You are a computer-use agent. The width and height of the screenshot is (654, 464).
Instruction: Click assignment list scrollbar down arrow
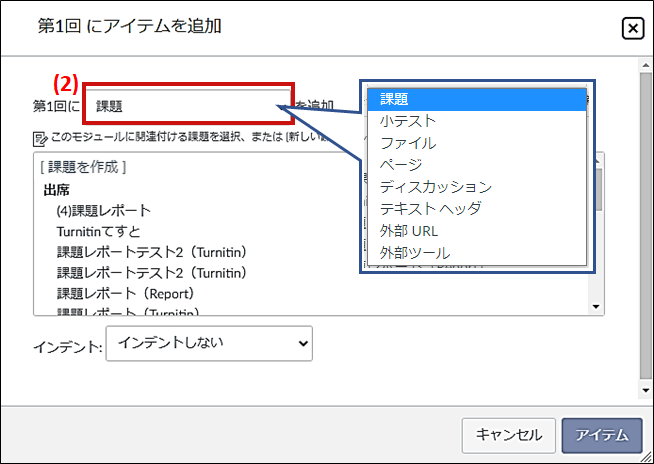tap(597, 307)
